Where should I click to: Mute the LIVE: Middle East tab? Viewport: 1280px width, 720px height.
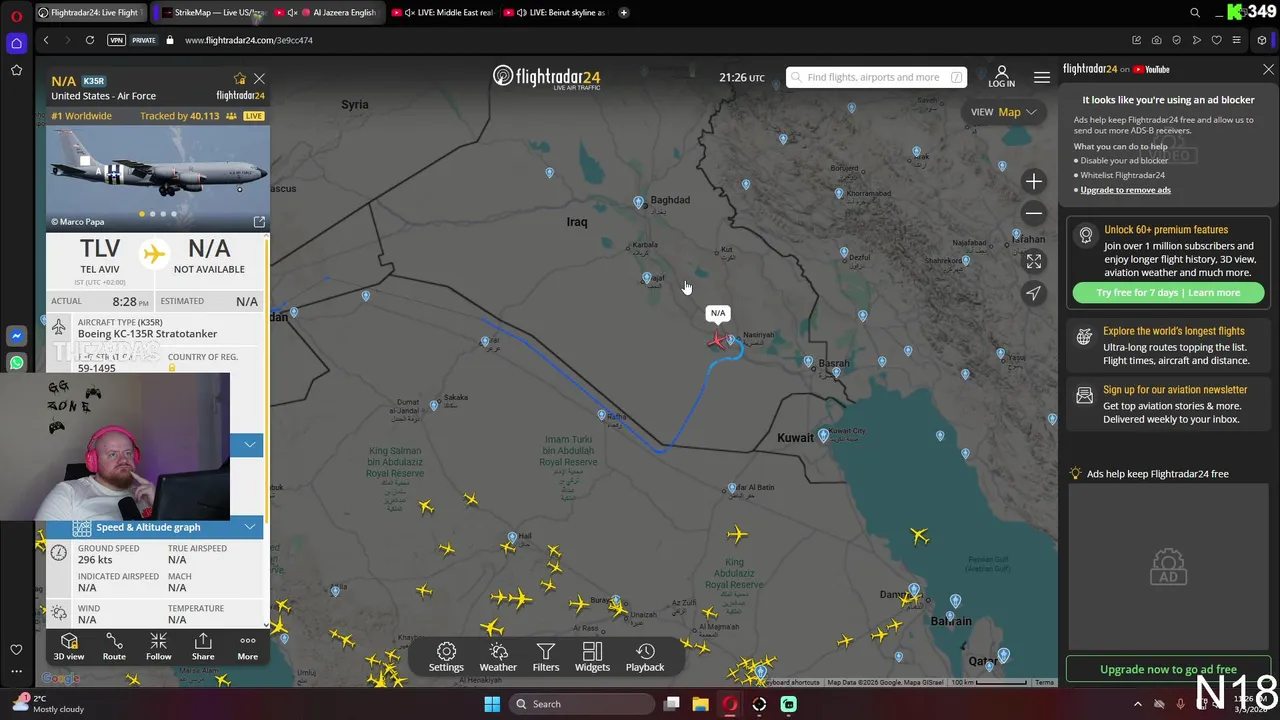[x=409, y=13]
